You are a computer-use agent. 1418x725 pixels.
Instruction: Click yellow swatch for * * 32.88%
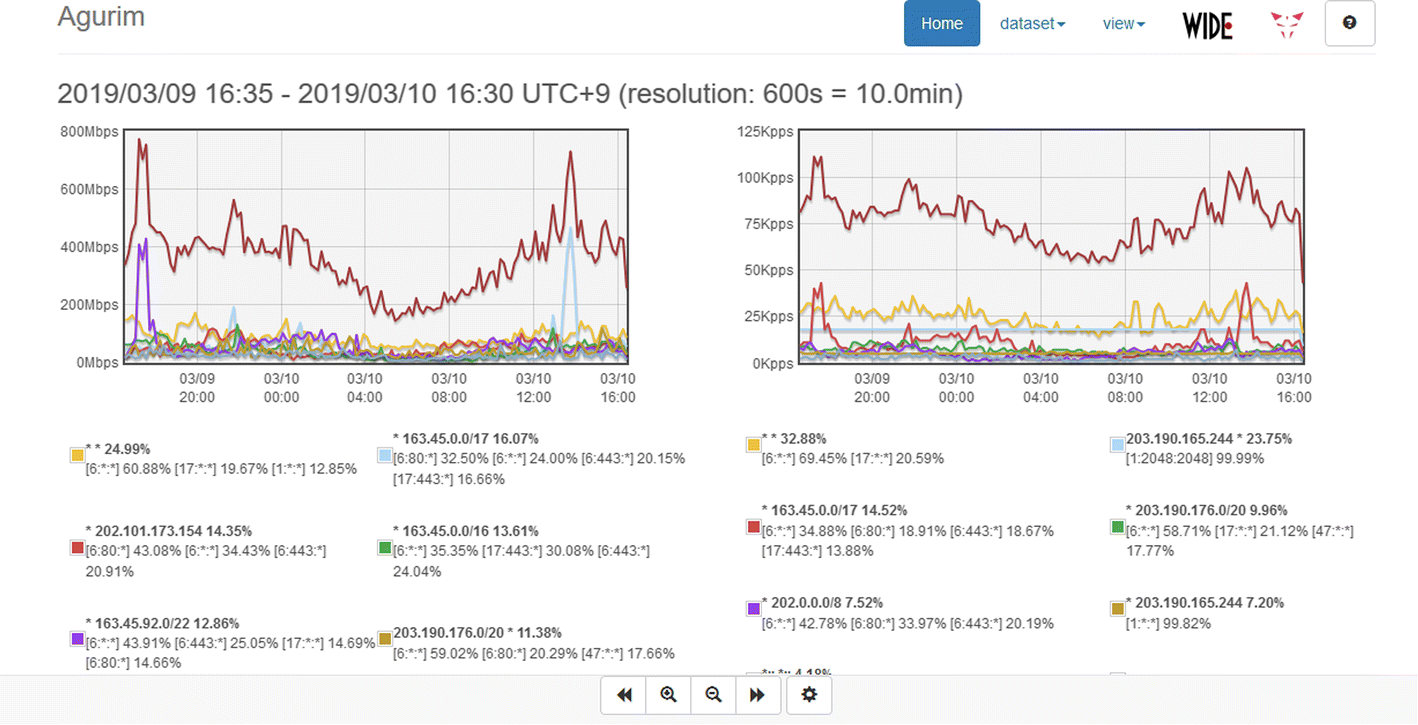(753, 444)
